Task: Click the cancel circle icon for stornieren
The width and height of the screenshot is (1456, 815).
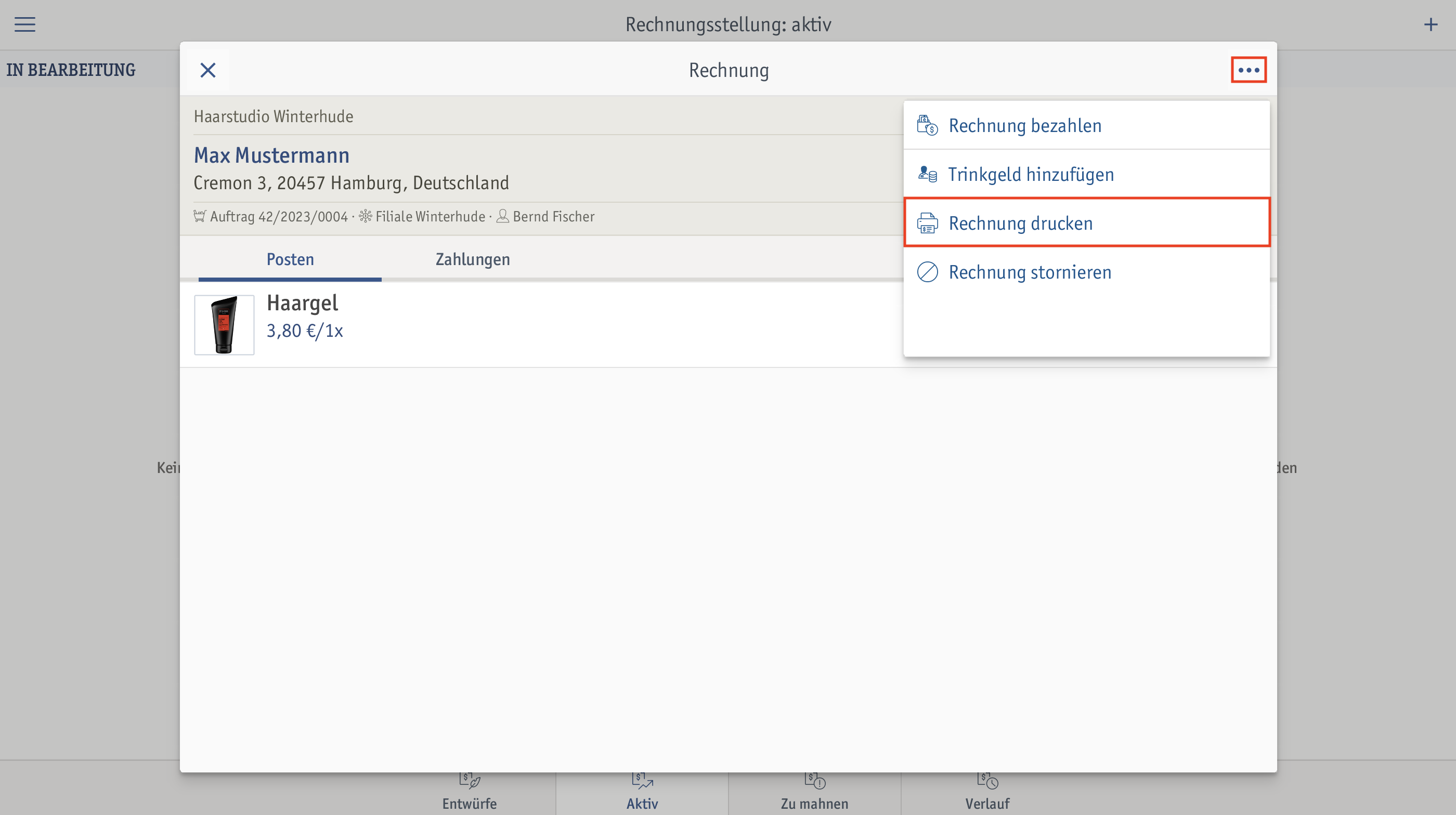Action: coord(927,272)
